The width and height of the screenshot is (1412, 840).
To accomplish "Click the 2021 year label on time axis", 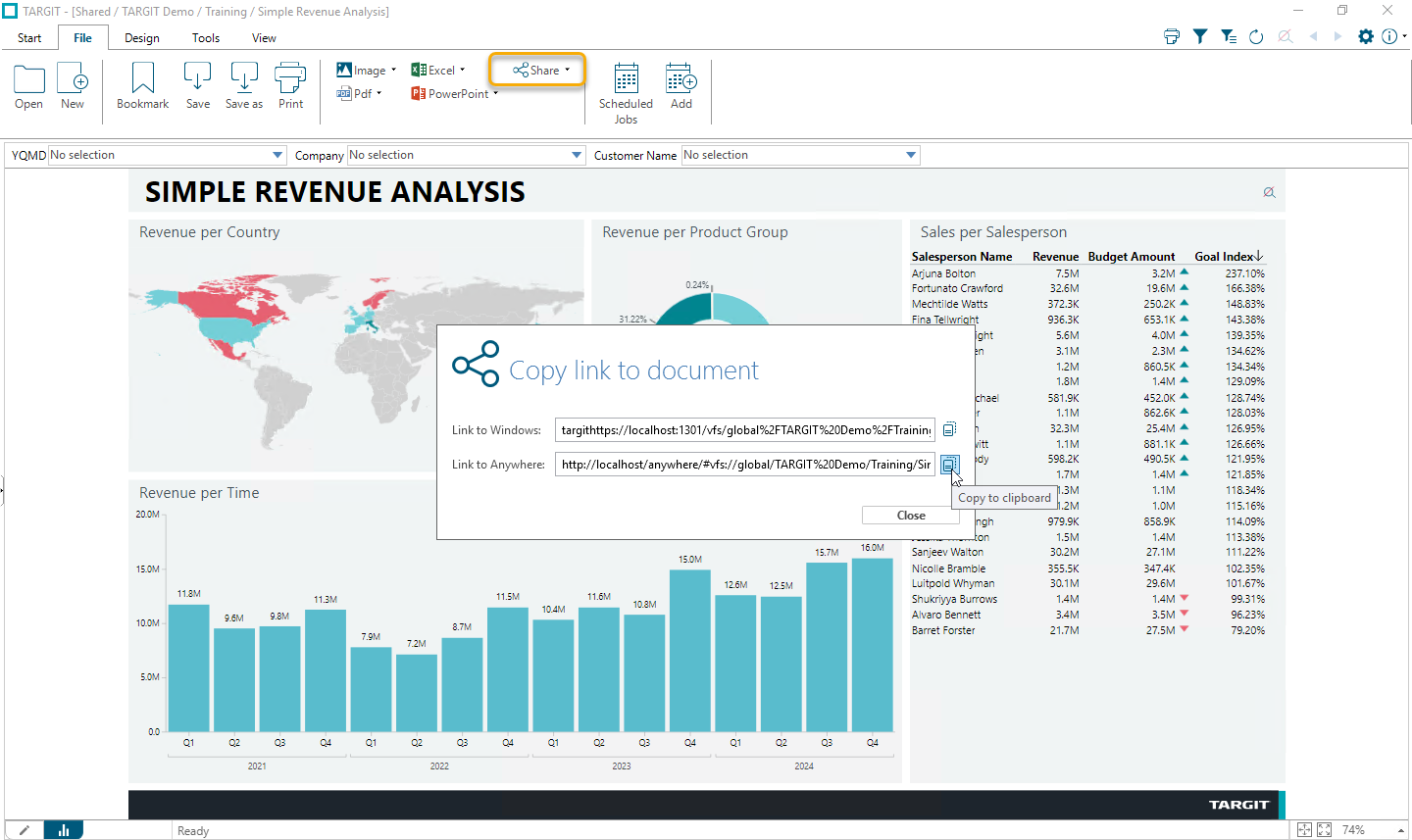I will point(257,766).
